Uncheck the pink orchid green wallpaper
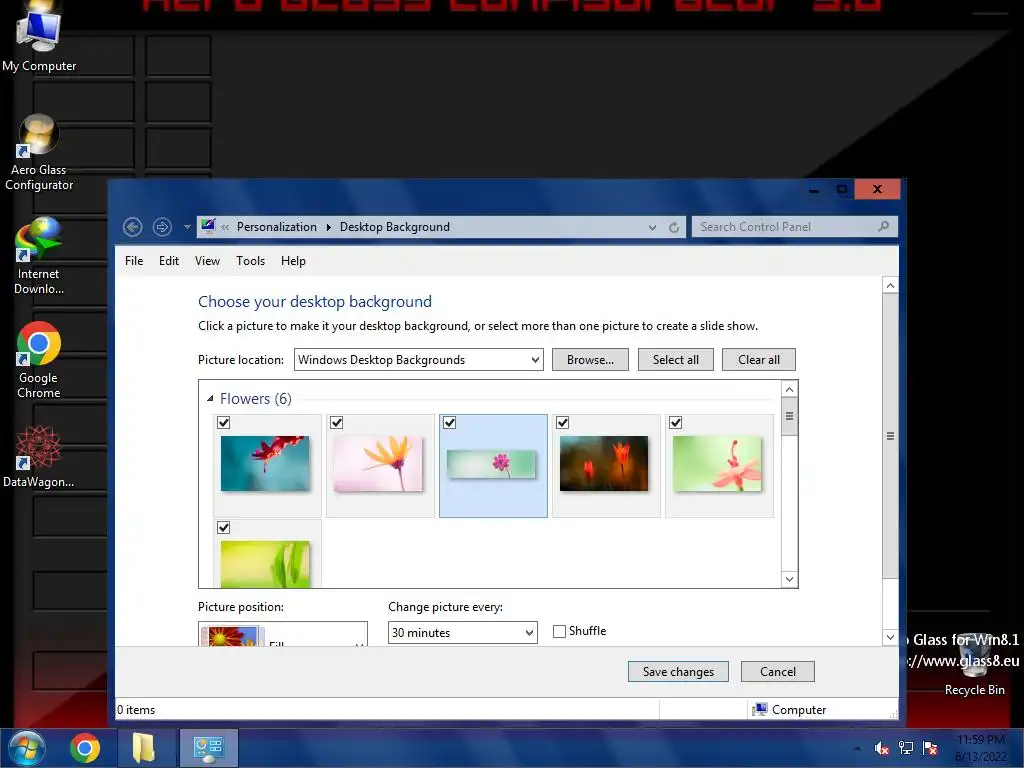1024x768 pixels. click(x=676, y=423)
